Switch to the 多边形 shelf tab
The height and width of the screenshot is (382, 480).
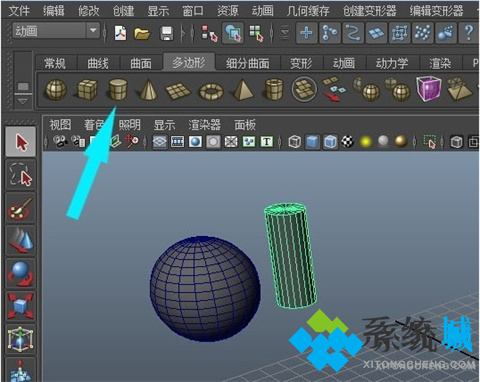pos(189,62)
